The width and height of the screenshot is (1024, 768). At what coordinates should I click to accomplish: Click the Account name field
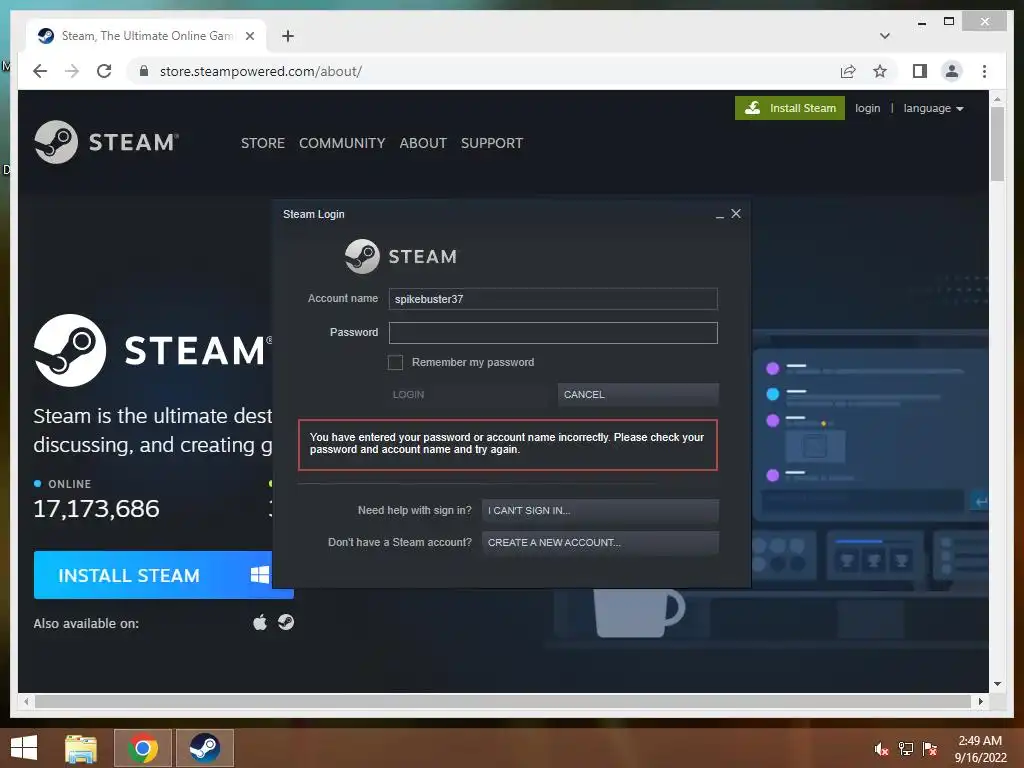pyautogui.click(x=553, y=299)
